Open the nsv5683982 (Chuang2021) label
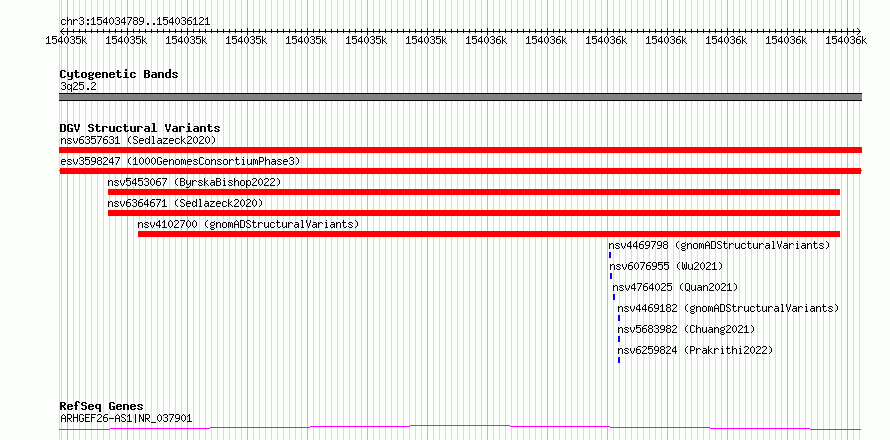Screen dimensions: 890x440 click(686, 329)
